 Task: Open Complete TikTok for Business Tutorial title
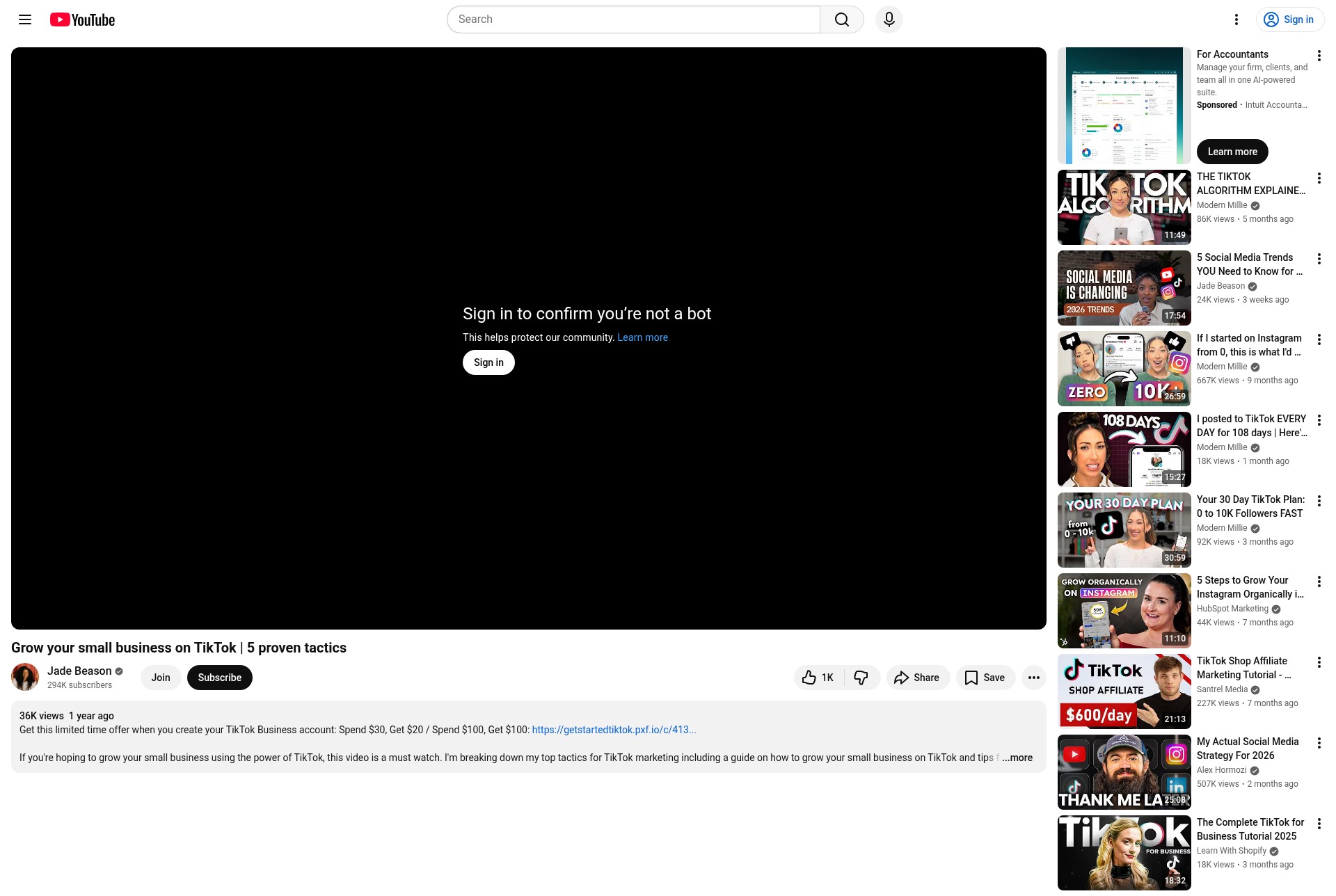[x=1250, y=829]
